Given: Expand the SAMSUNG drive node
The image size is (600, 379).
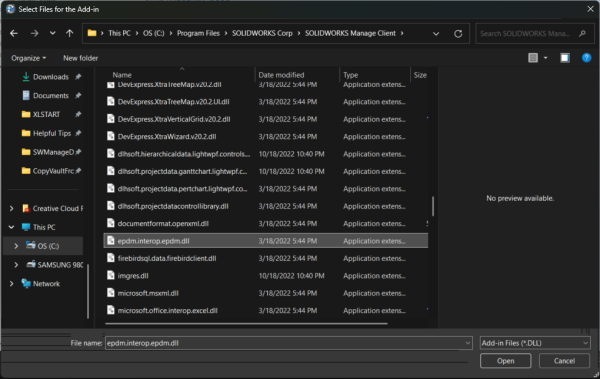Looking at the screenshot, I should [x=16, y=265].
